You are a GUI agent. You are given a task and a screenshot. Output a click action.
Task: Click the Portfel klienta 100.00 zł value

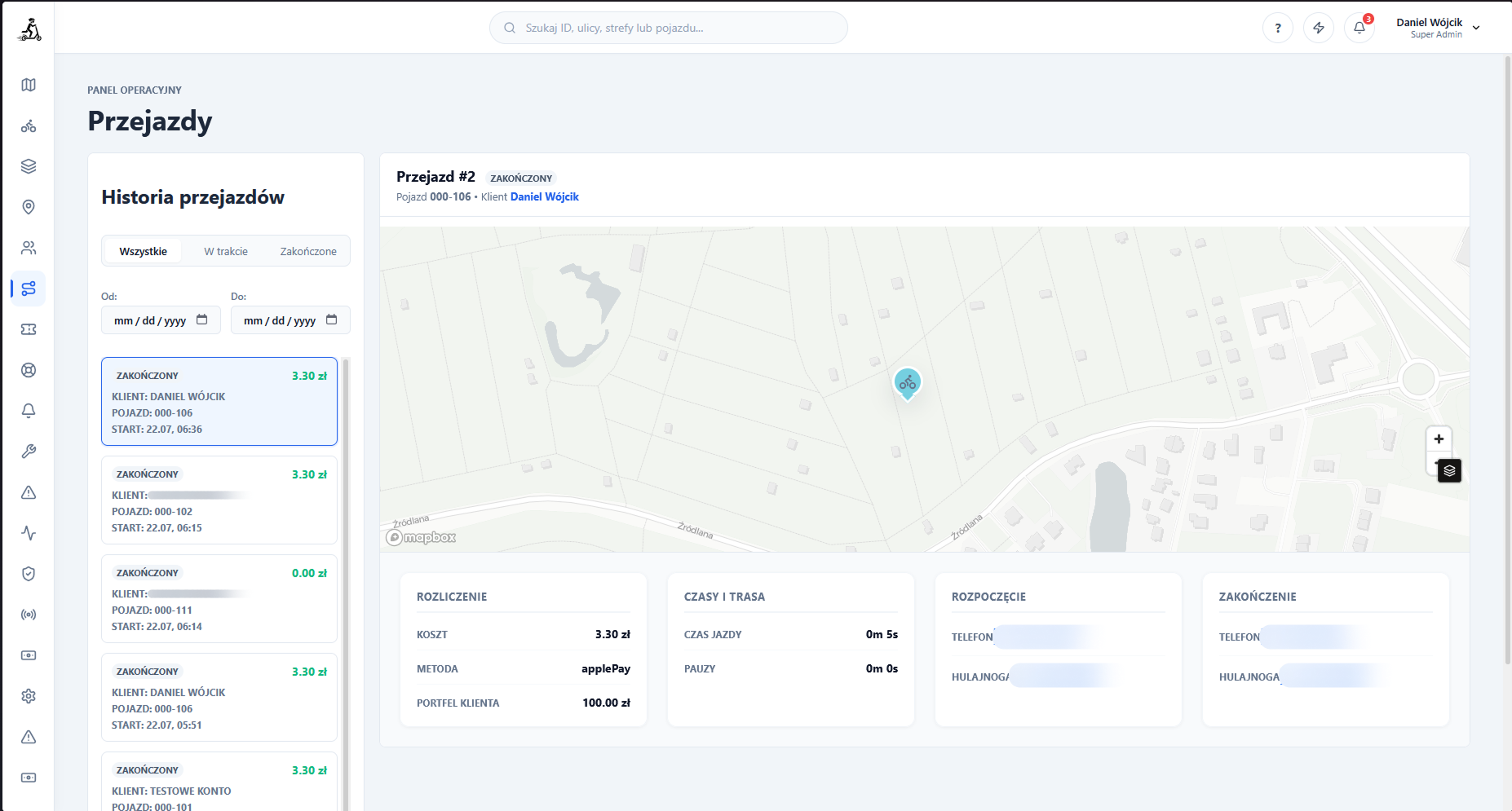click(606, 703)
